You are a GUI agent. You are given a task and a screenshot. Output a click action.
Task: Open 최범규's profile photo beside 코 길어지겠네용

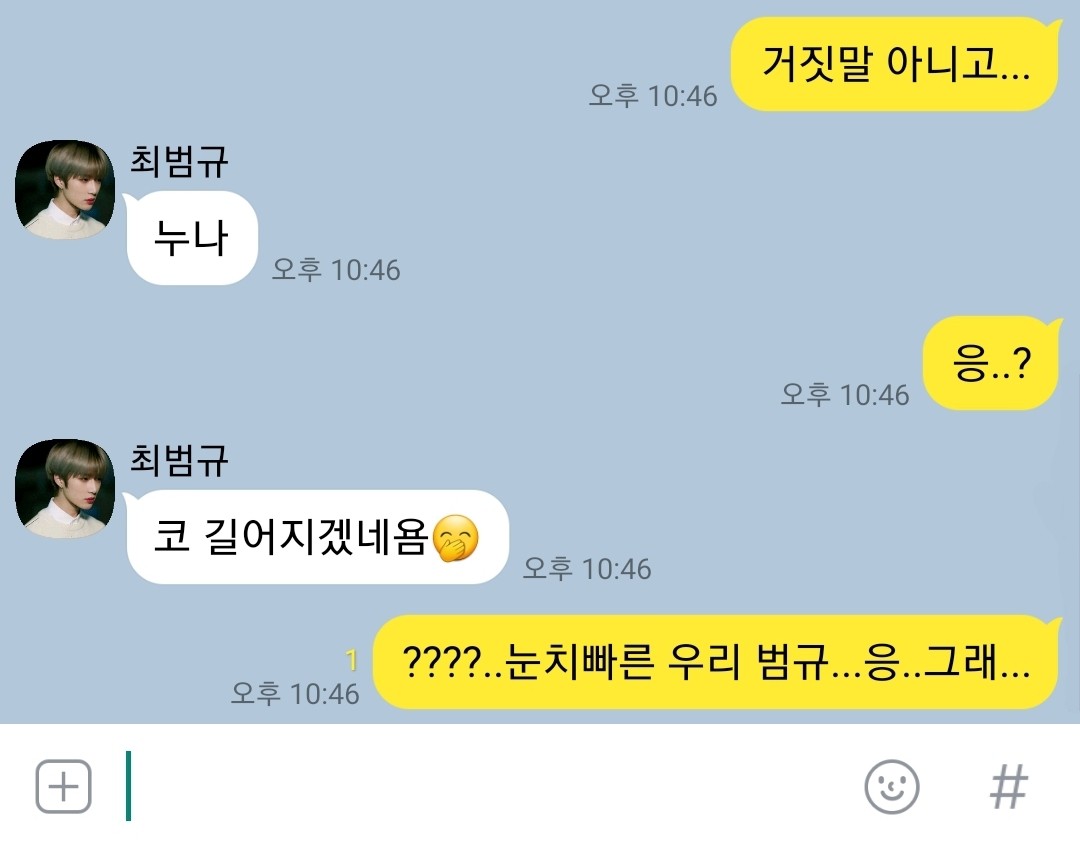point(65,488)
